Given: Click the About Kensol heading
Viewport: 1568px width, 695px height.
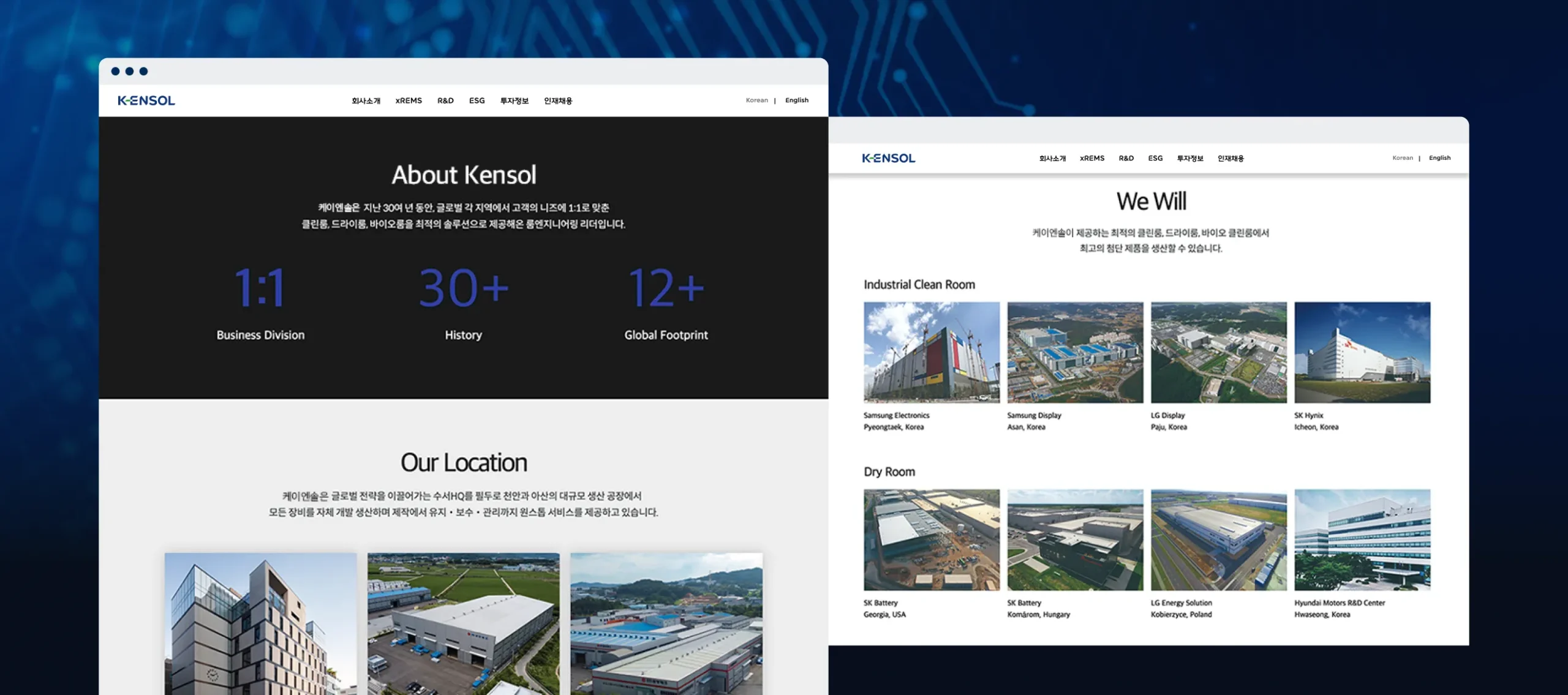Looking at the screenshot, I should [x=464, y=175].
